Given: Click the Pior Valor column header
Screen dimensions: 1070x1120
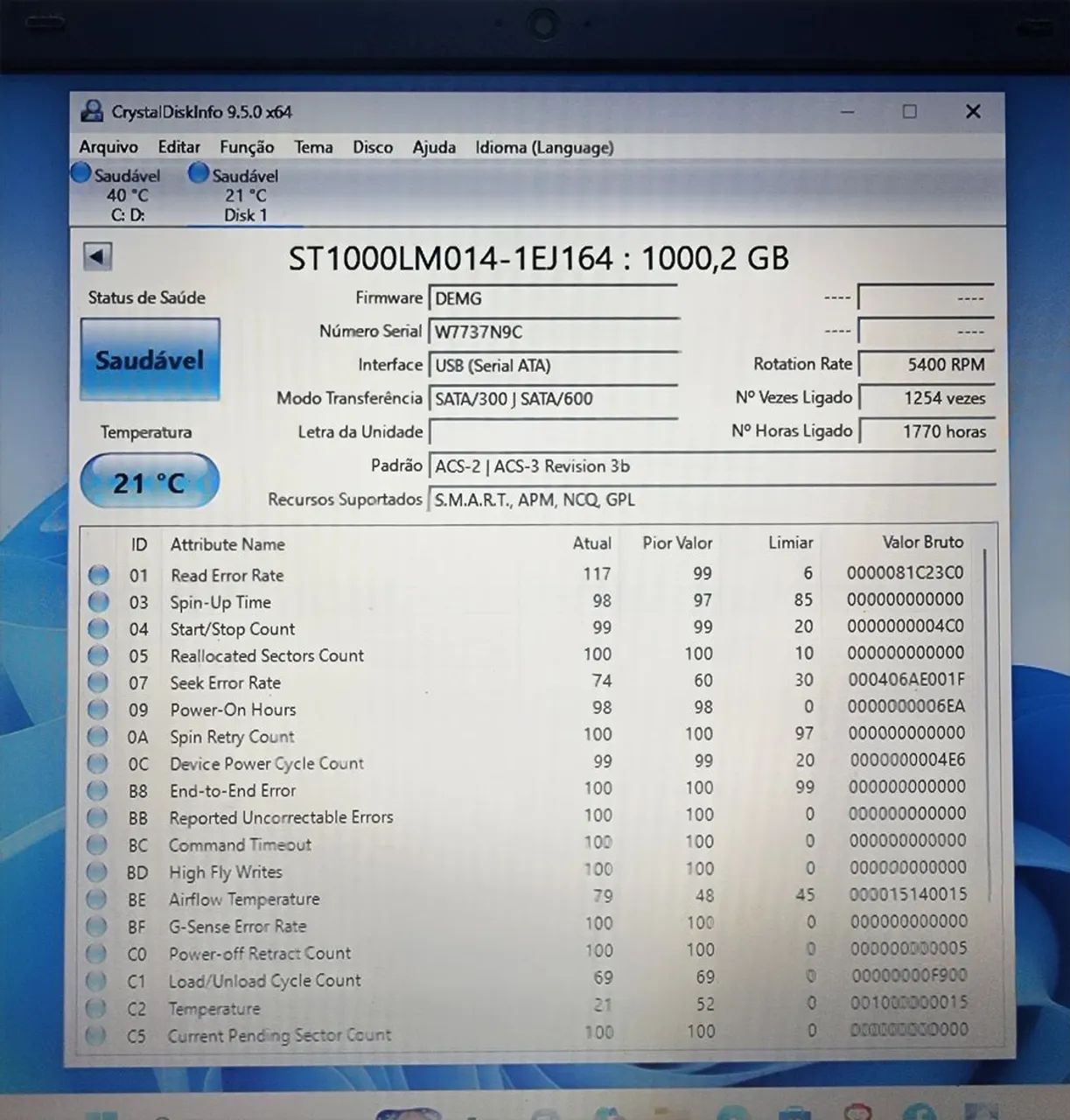Looking at the screenshot, I should (x=677, y=542).
